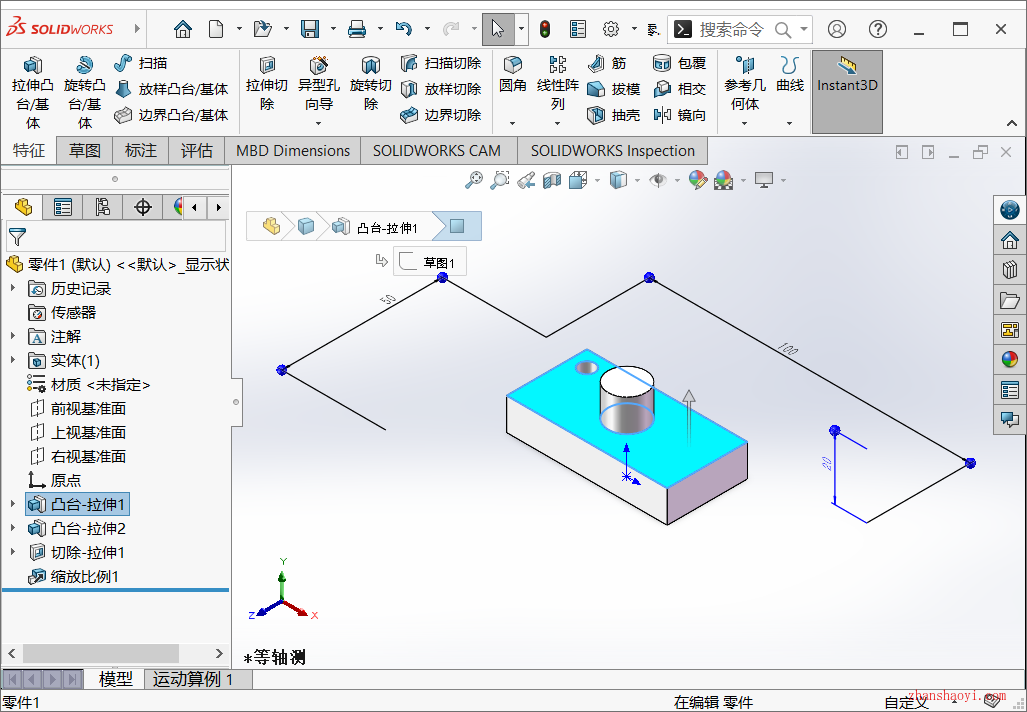Viewport: 1027px width, 712px height.
Task: Open the Fillet (圆角) dropdown arrow
Action: (512, 123)
